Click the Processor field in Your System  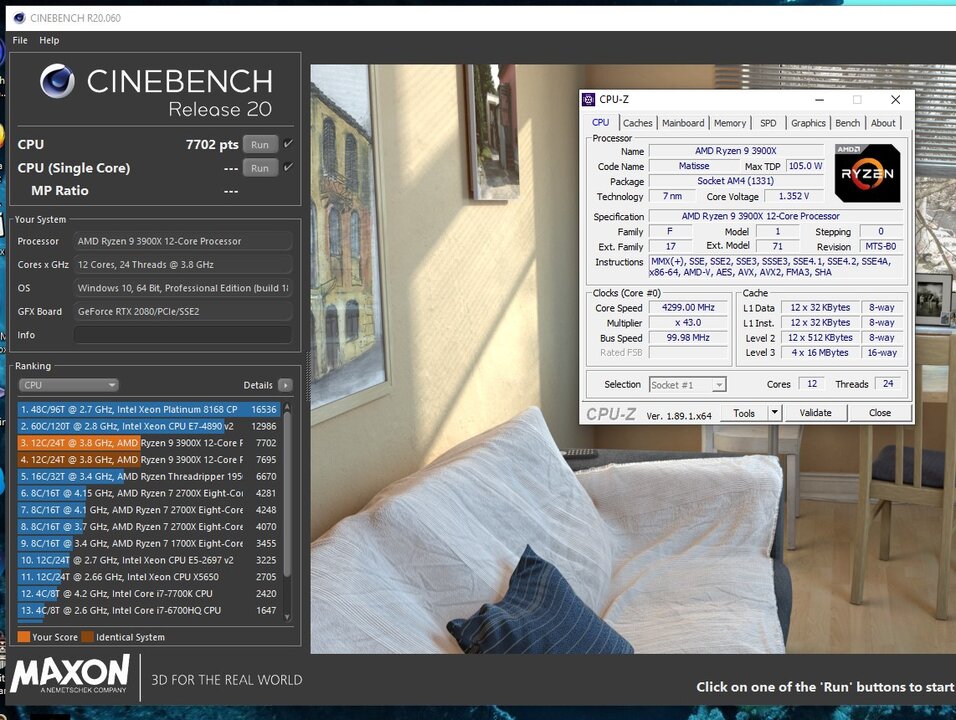pos(183,241)
